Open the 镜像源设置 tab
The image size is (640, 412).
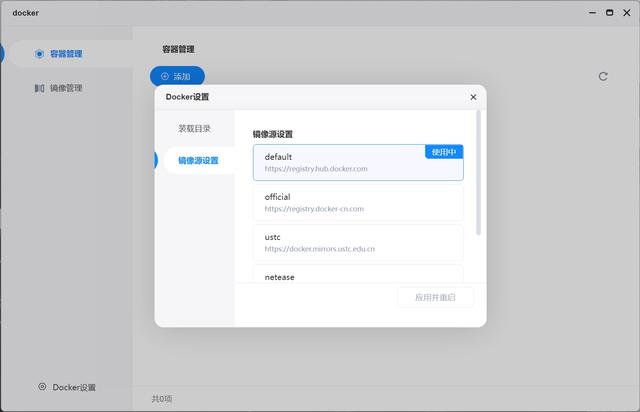pyautogui.click(x=198, y=160)
